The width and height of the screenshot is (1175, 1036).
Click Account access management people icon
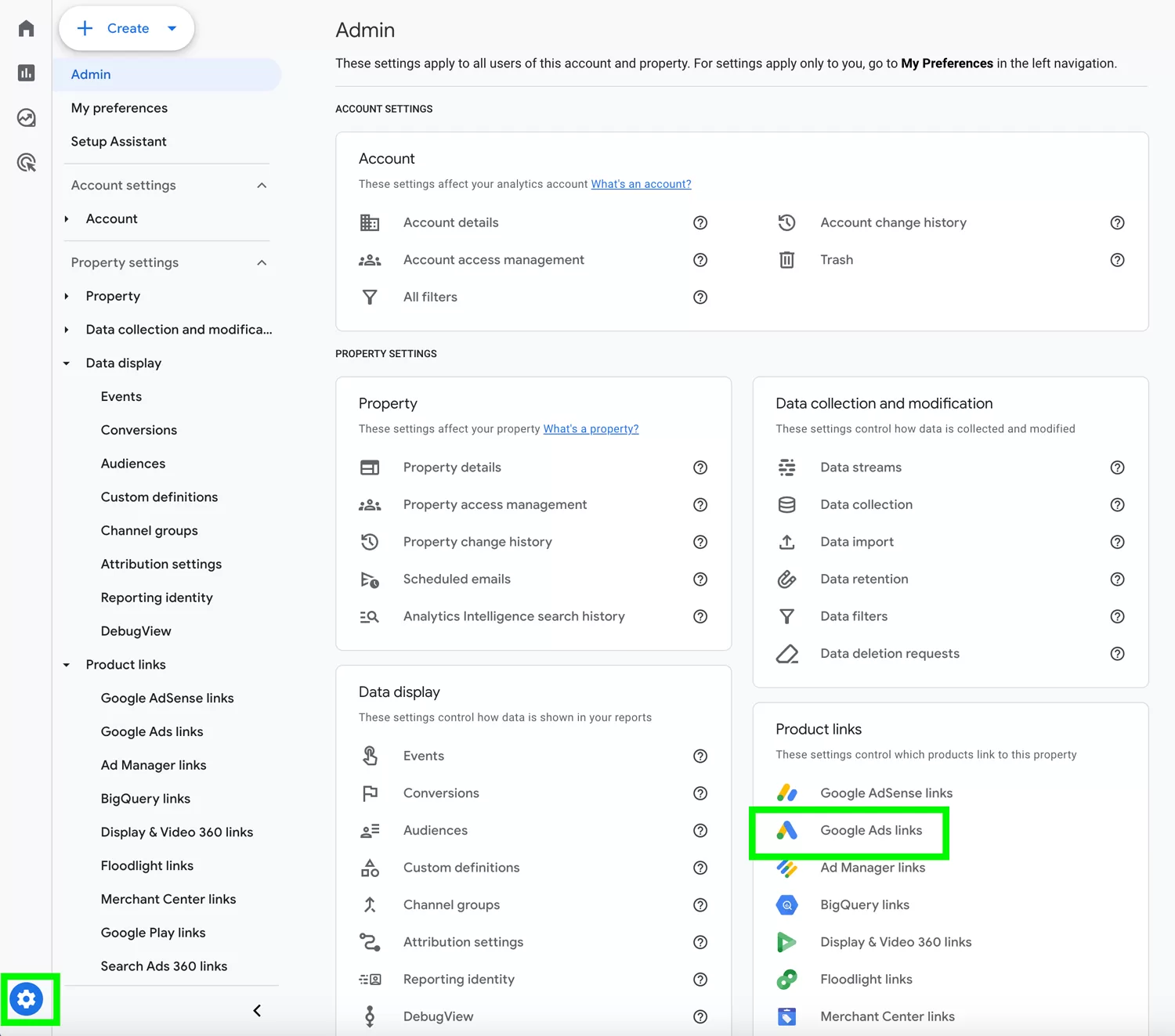370,260
